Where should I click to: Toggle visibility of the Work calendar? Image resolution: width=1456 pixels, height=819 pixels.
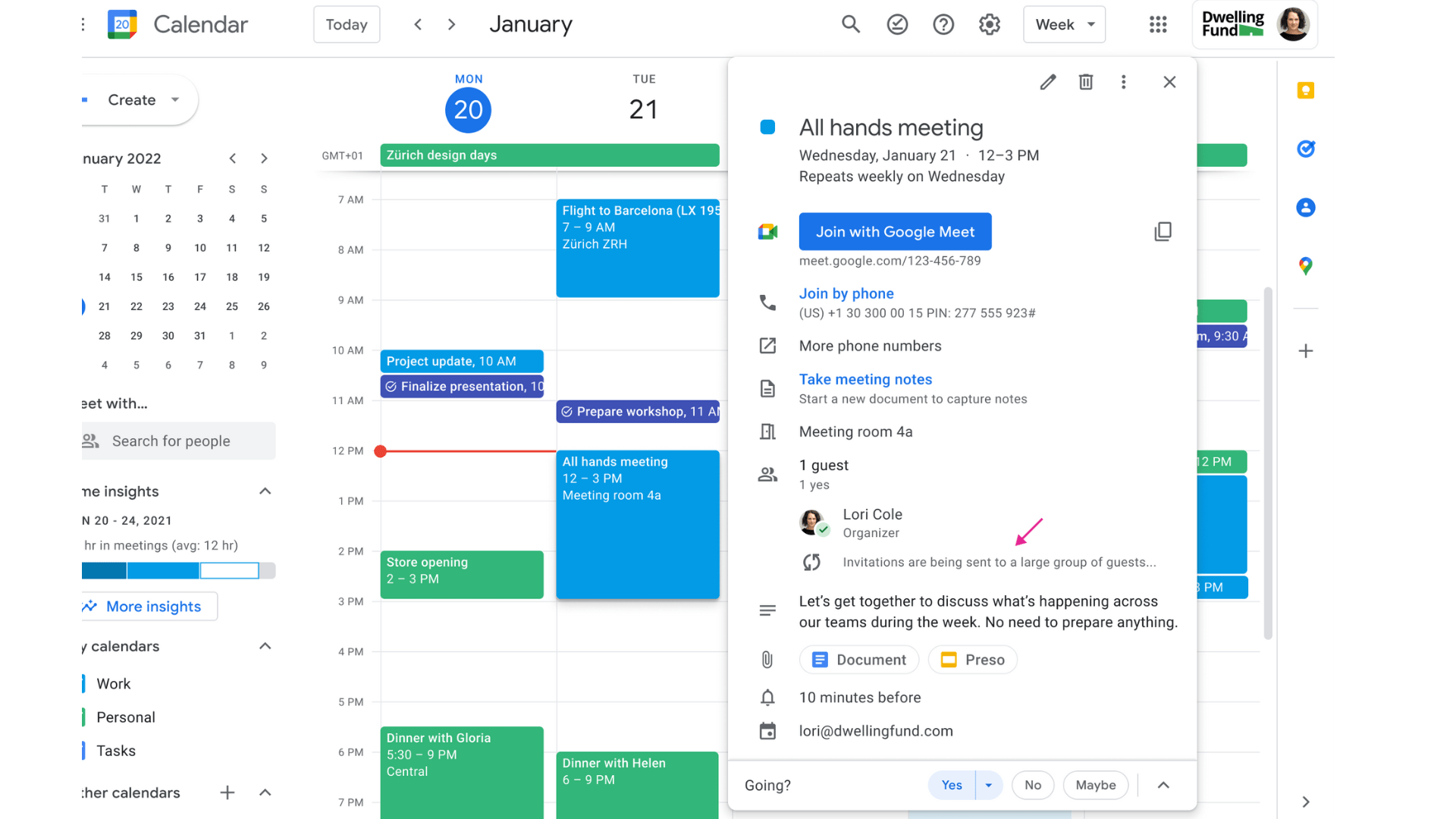(83, 683)
